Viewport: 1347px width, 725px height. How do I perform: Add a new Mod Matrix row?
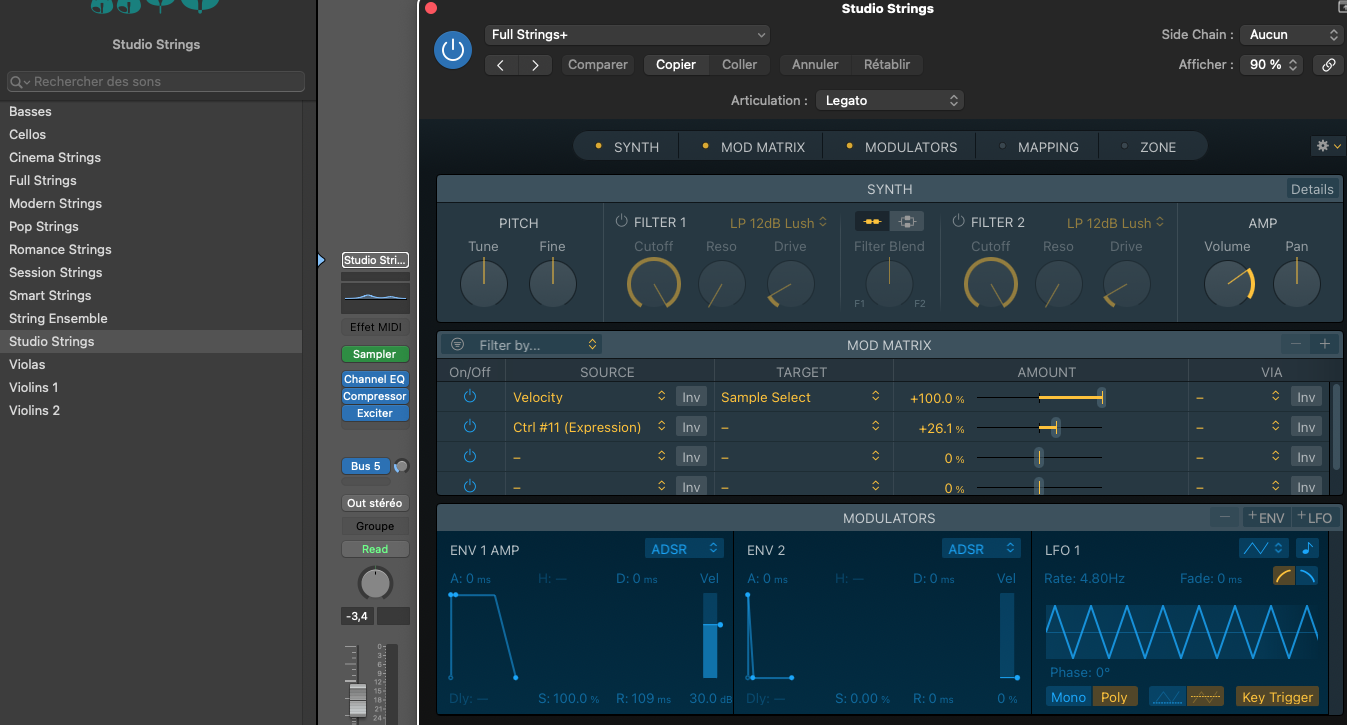1325,344
